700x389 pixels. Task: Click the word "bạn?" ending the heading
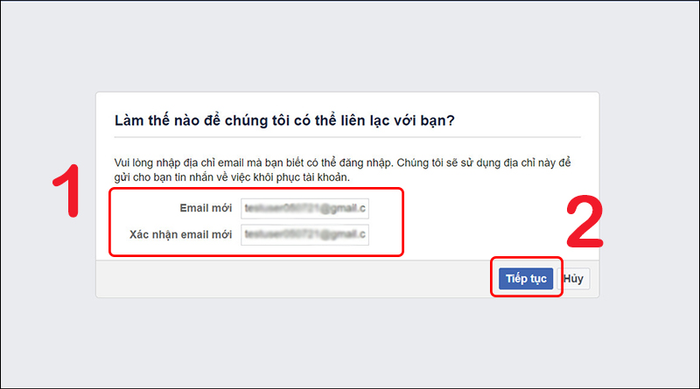[x=438, y=121]
